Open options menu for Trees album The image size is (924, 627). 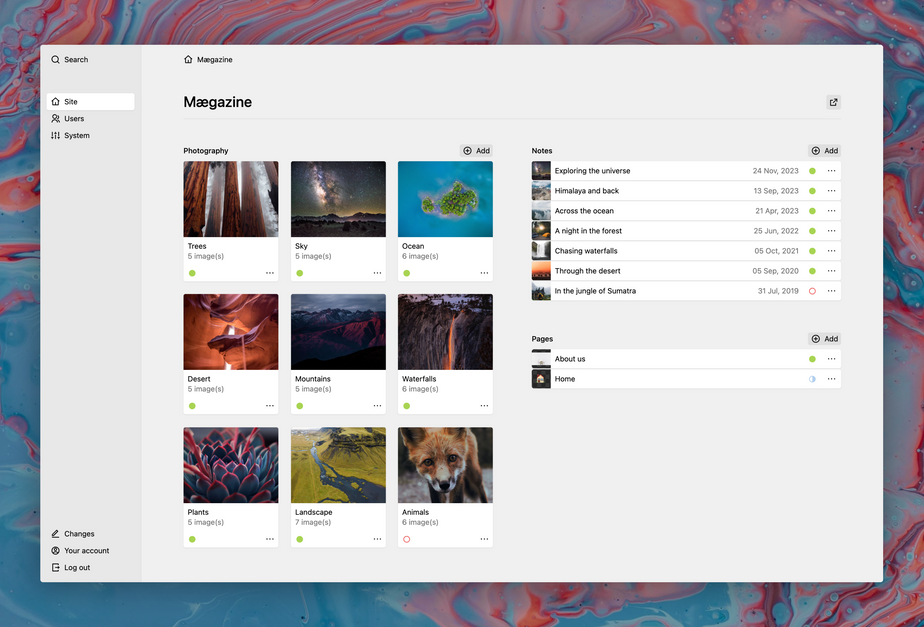270,273
